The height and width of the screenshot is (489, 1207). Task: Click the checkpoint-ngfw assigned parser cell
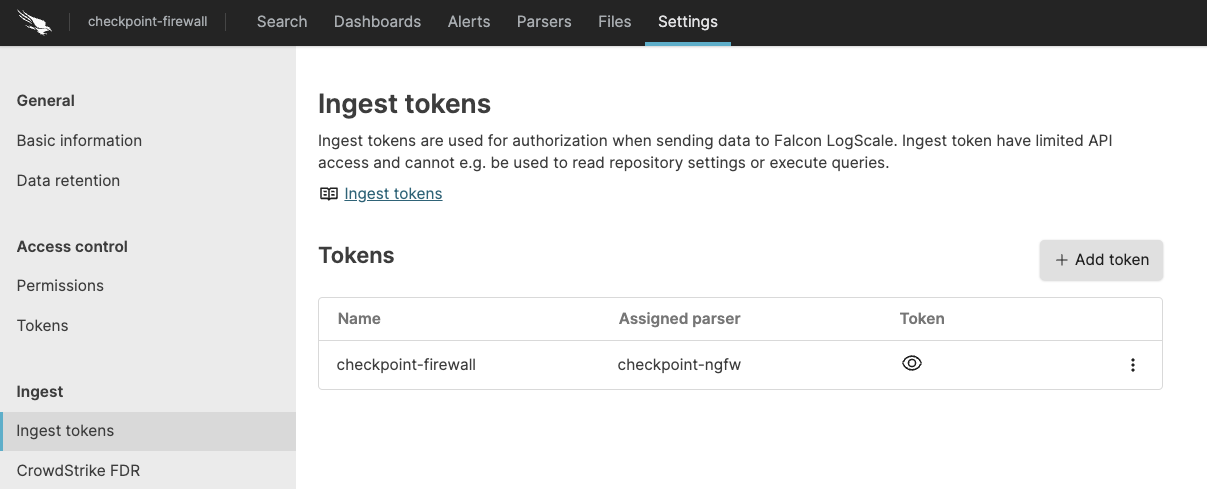tap(679, 365)
